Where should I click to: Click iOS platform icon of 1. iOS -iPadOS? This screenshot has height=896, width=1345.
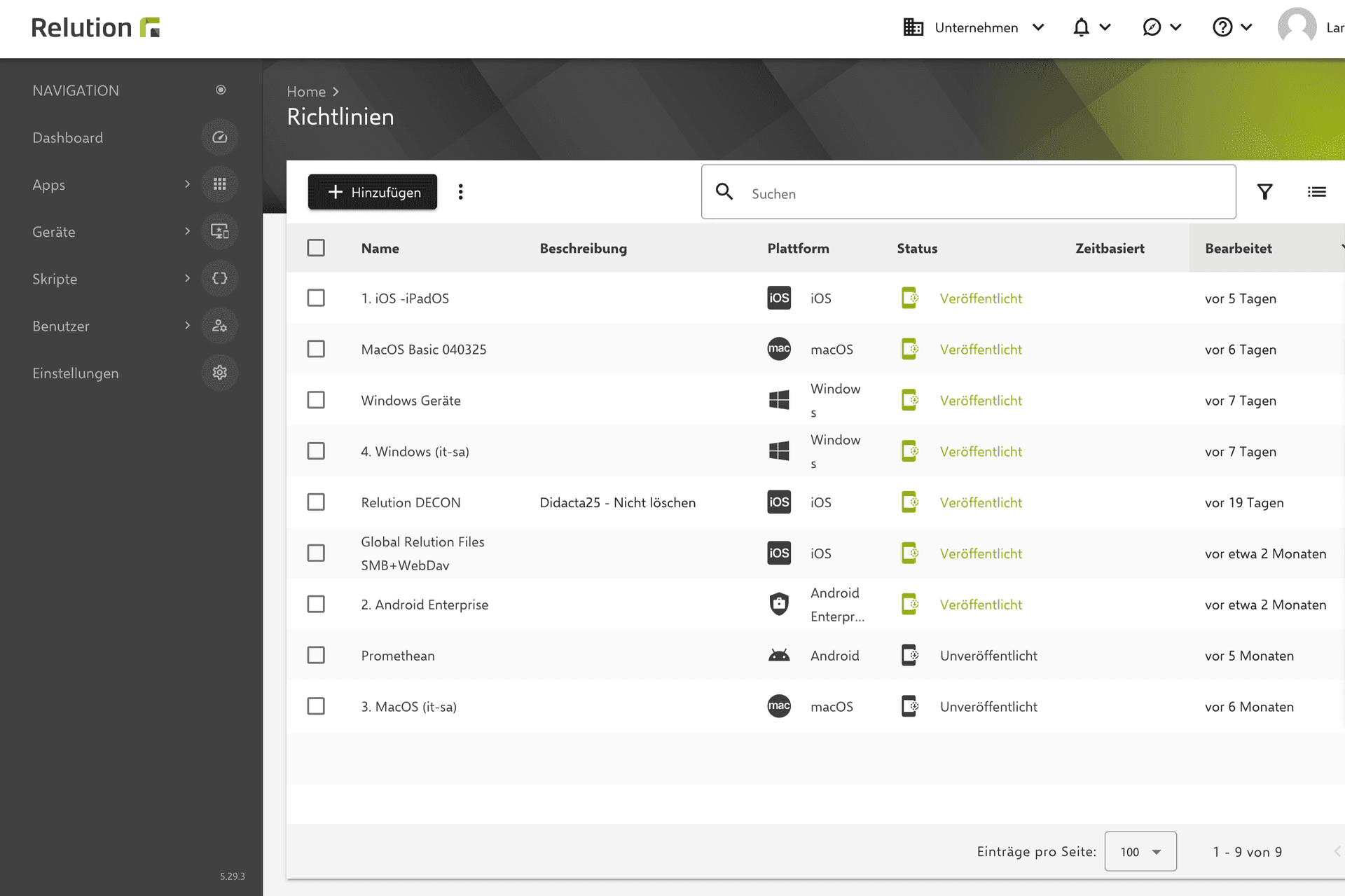coord(779,298)
